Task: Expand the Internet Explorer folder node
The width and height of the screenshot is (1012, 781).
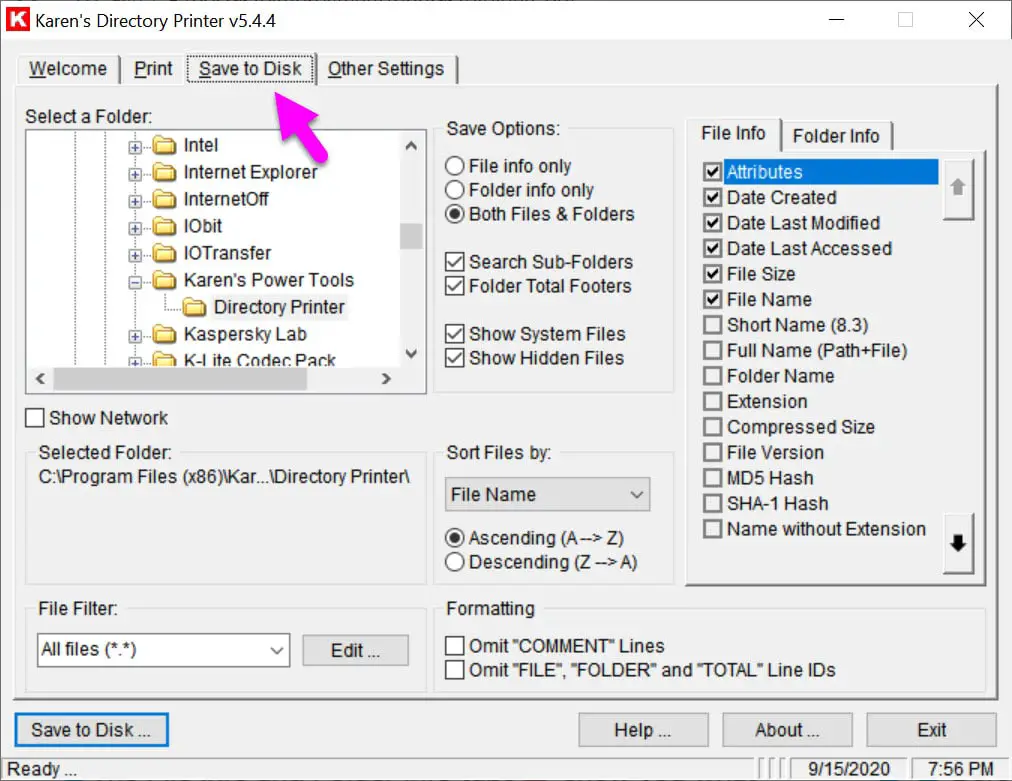Action: 135,174
